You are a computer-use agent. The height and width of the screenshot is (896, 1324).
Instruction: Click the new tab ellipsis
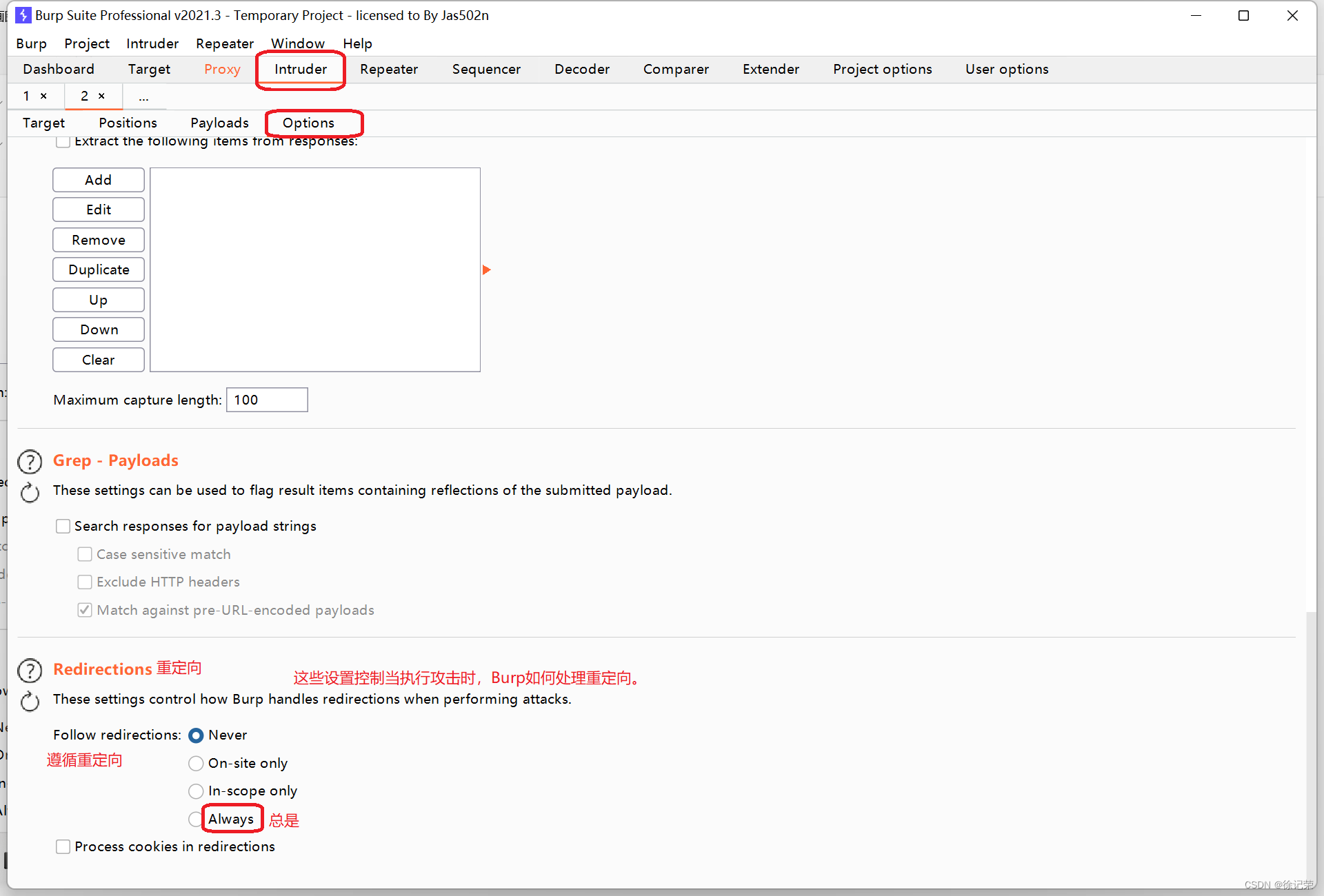143,97
